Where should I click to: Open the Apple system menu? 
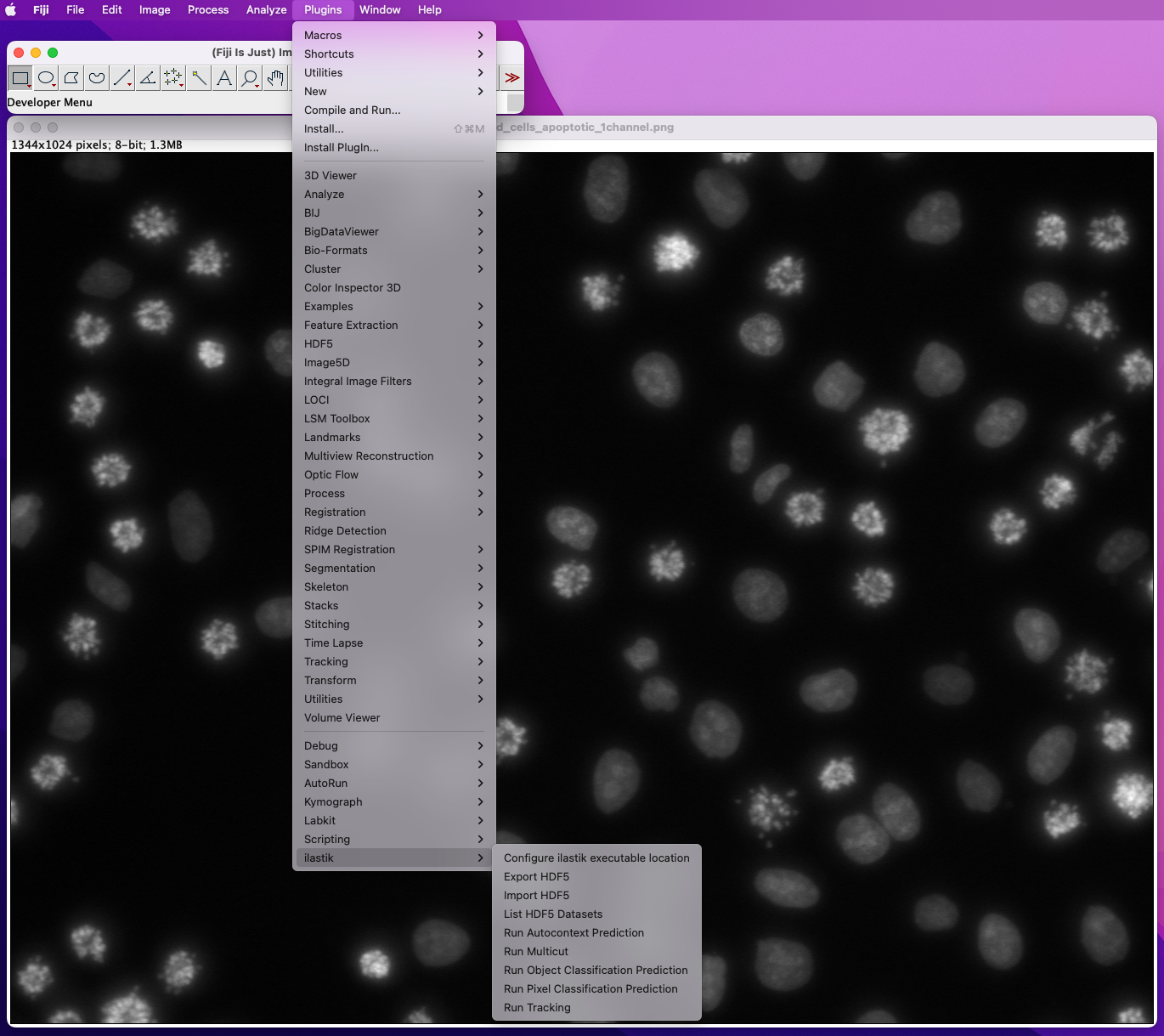tap(12, 10)
